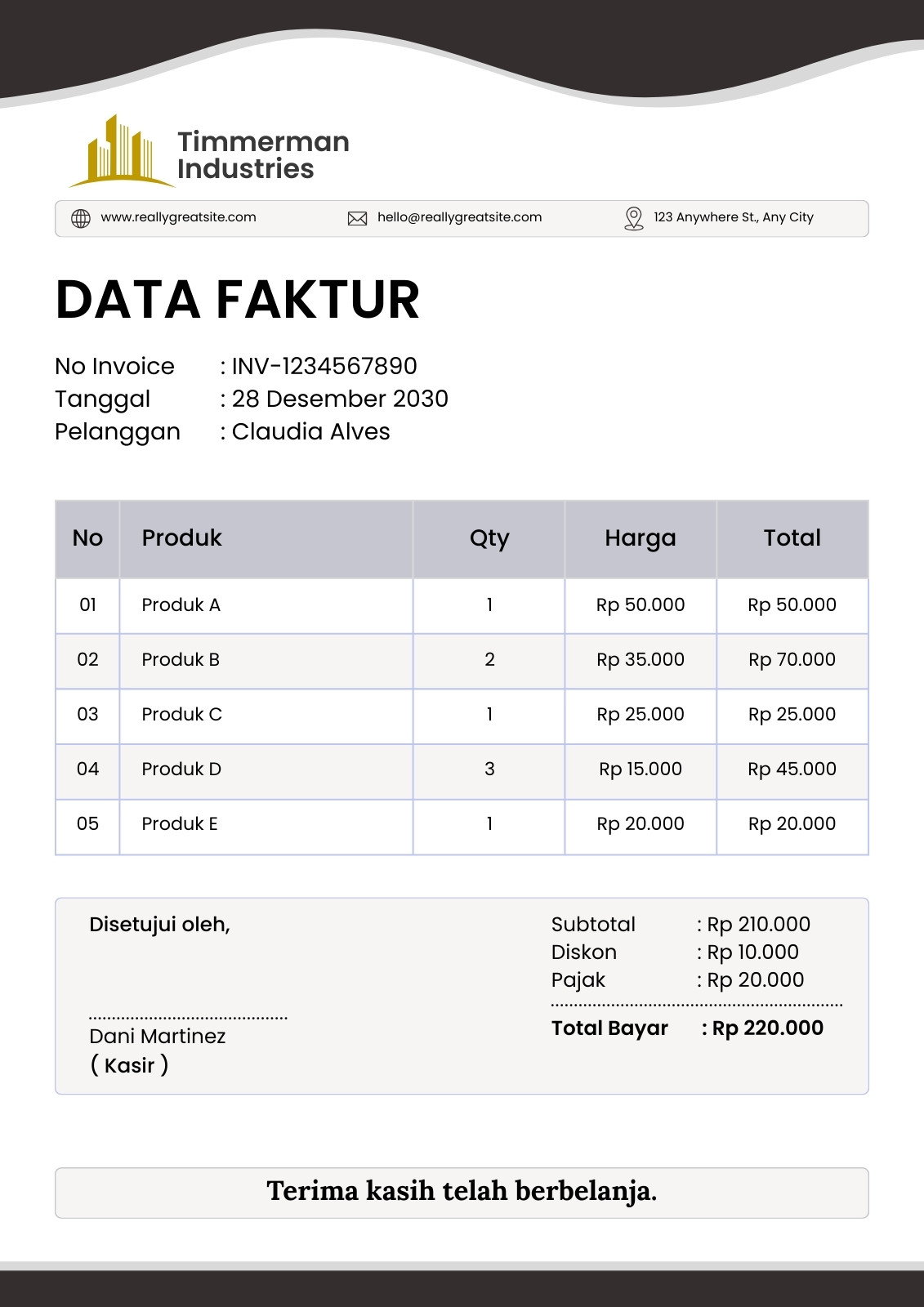Image resolution: width=924 pixels, height=1307 pixels.
Task: Click the Timmerman Industries building logo
Action: point(122,150)
